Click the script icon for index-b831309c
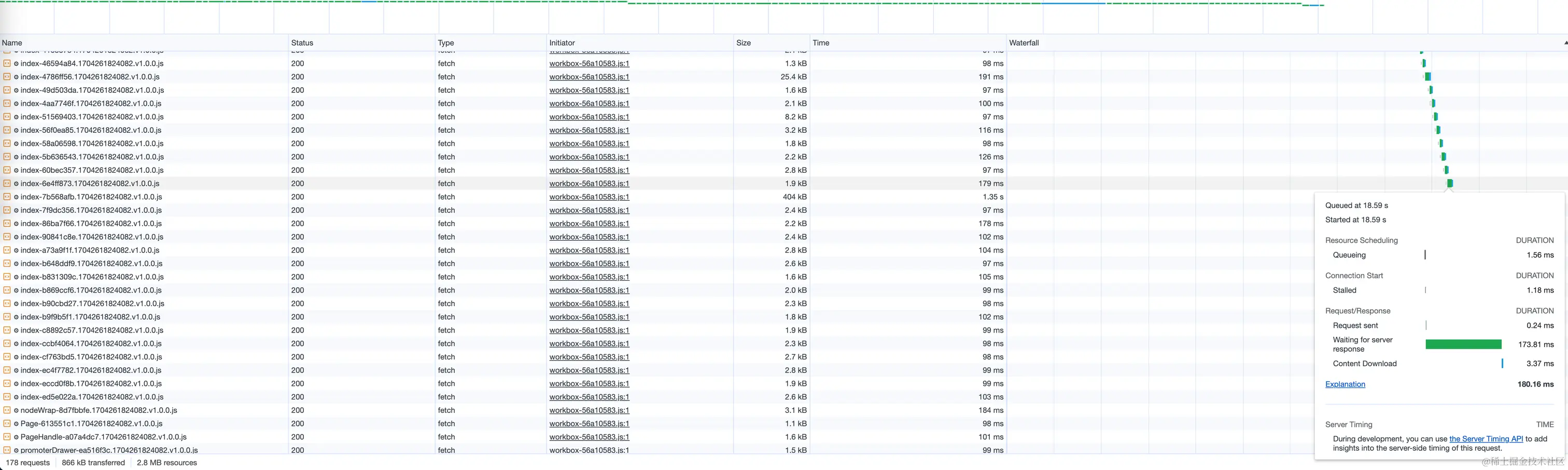 (7, 277)
